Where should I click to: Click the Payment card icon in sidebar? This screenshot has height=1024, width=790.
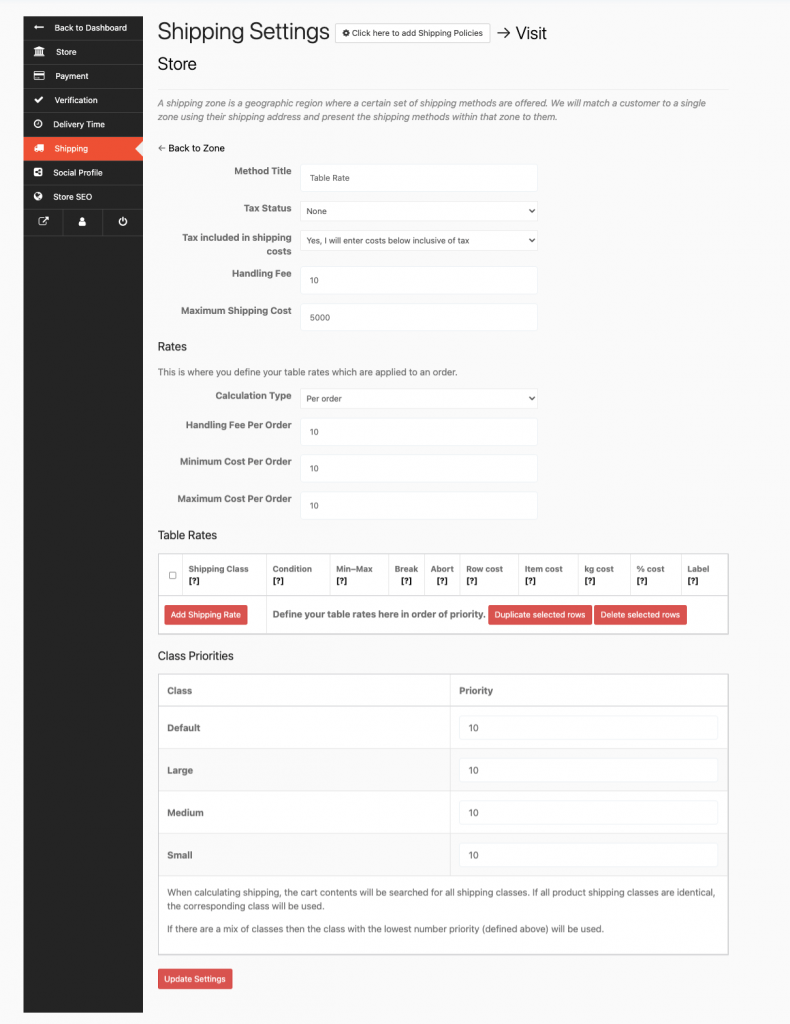pos(39,76)
